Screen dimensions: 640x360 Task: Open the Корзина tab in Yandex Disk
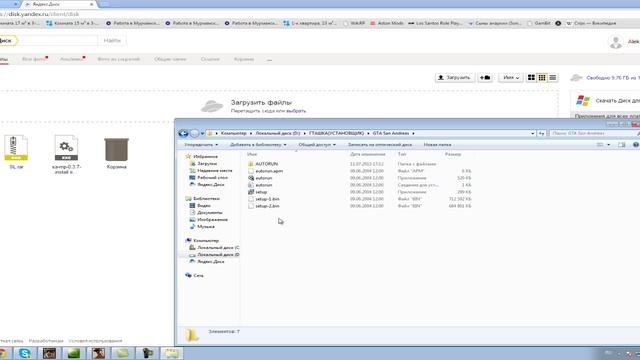(244, 59)
